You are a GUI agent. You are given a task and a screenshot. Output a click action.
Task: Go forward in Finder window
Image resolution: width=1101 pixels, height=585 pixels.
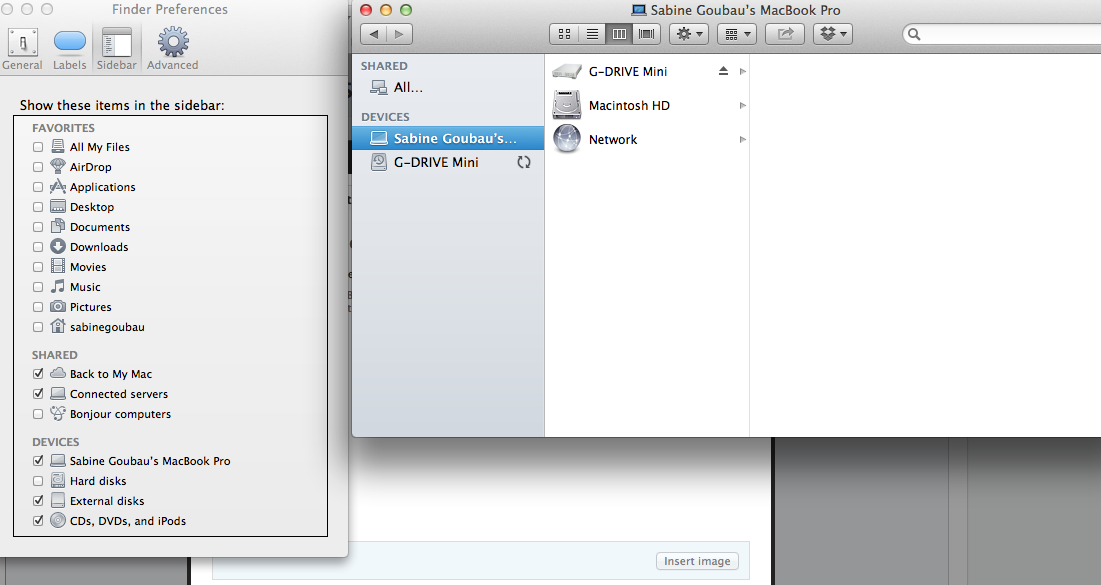pyautogui.click(x=400, y=34)
